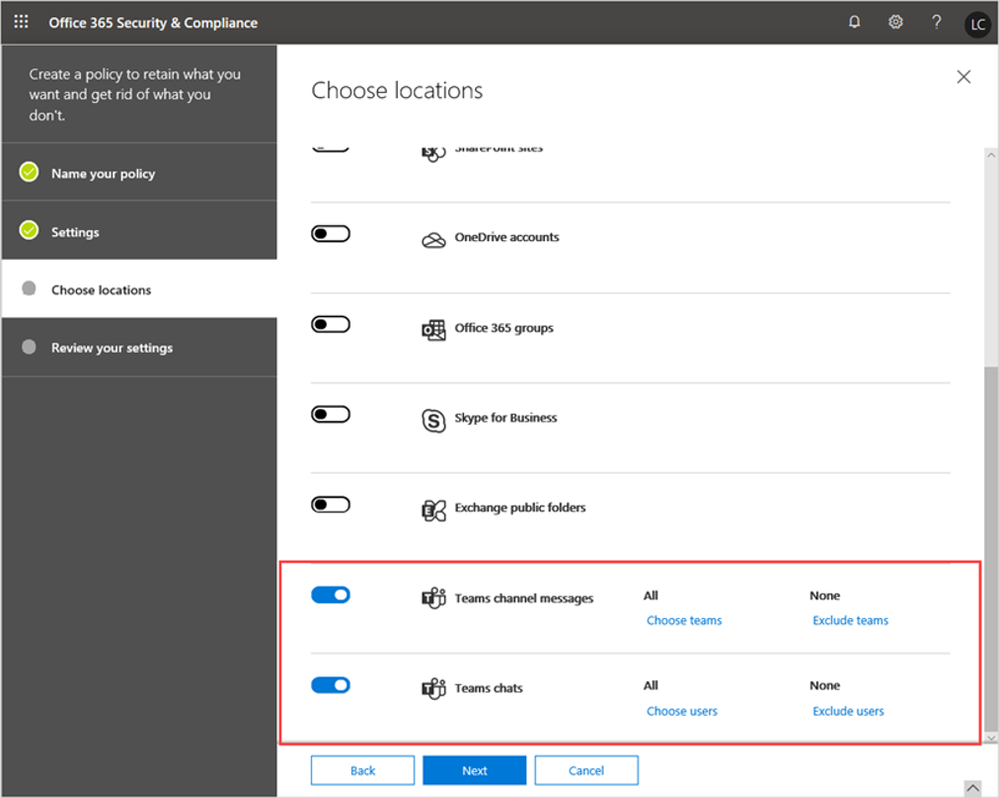
Task: Enable the Office 365 groups toggle
Action: click(331, 324)
